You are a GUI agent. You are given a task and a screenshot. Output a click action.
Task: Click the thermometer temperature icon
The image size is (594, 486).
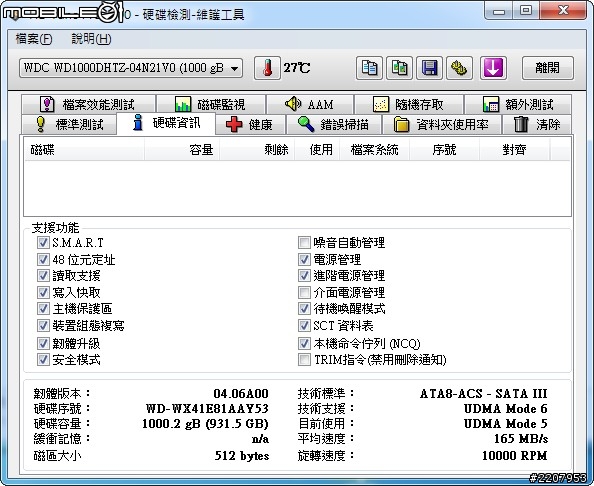point(267,68)
